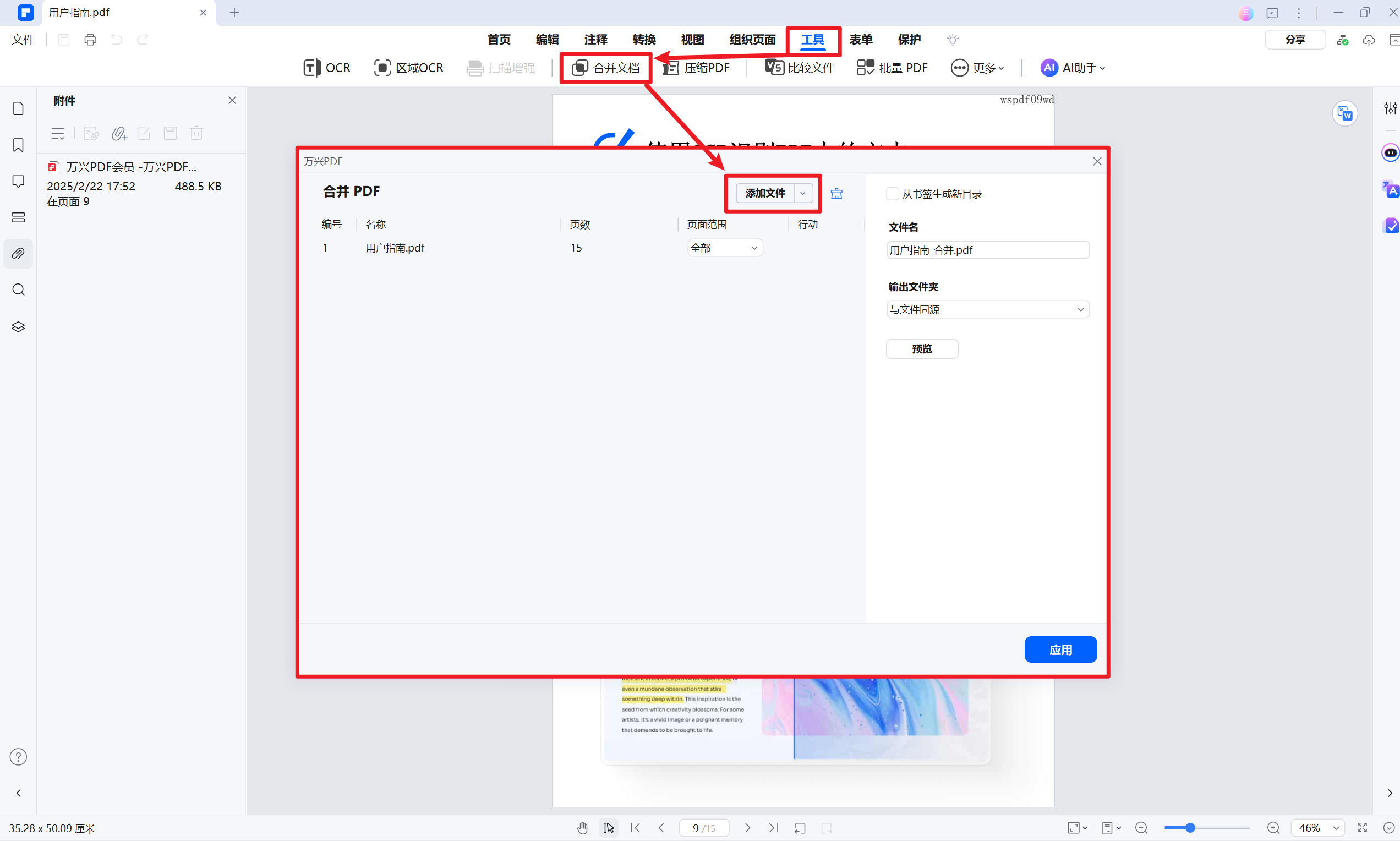
Task: Select the Thumbnails panel icon
Action: (x=18, y=108)
